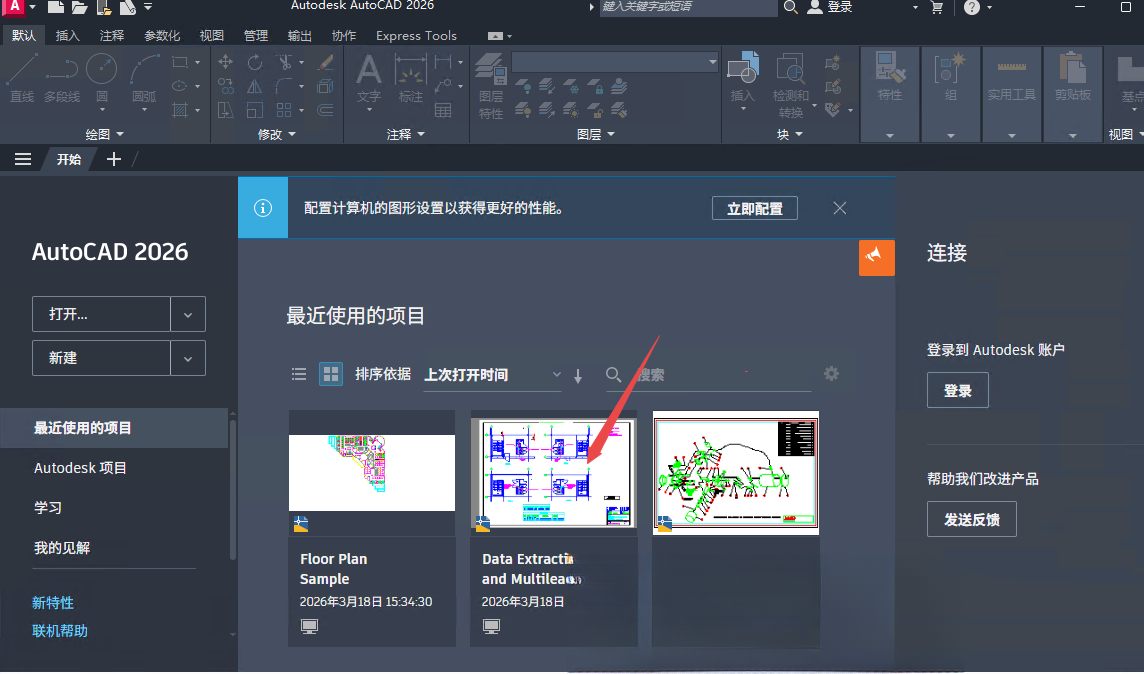Switch to the 注释 ribbon tab
The height and width of the screenshot is (674, 1144).
click(x=112, y=35)
